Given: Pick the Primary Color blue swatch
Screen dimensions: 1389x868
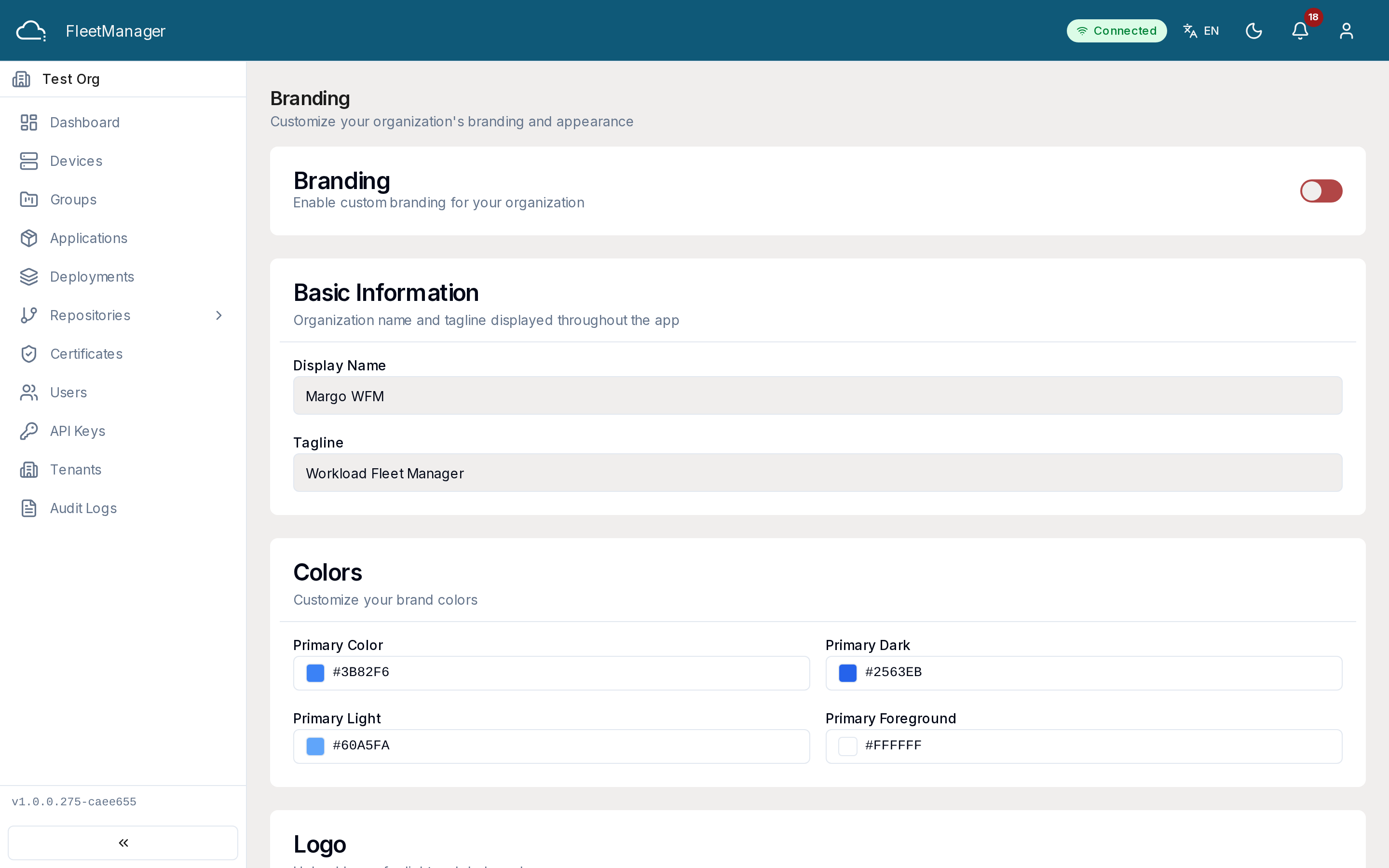Looking at the screenshot, I should 315,673.
